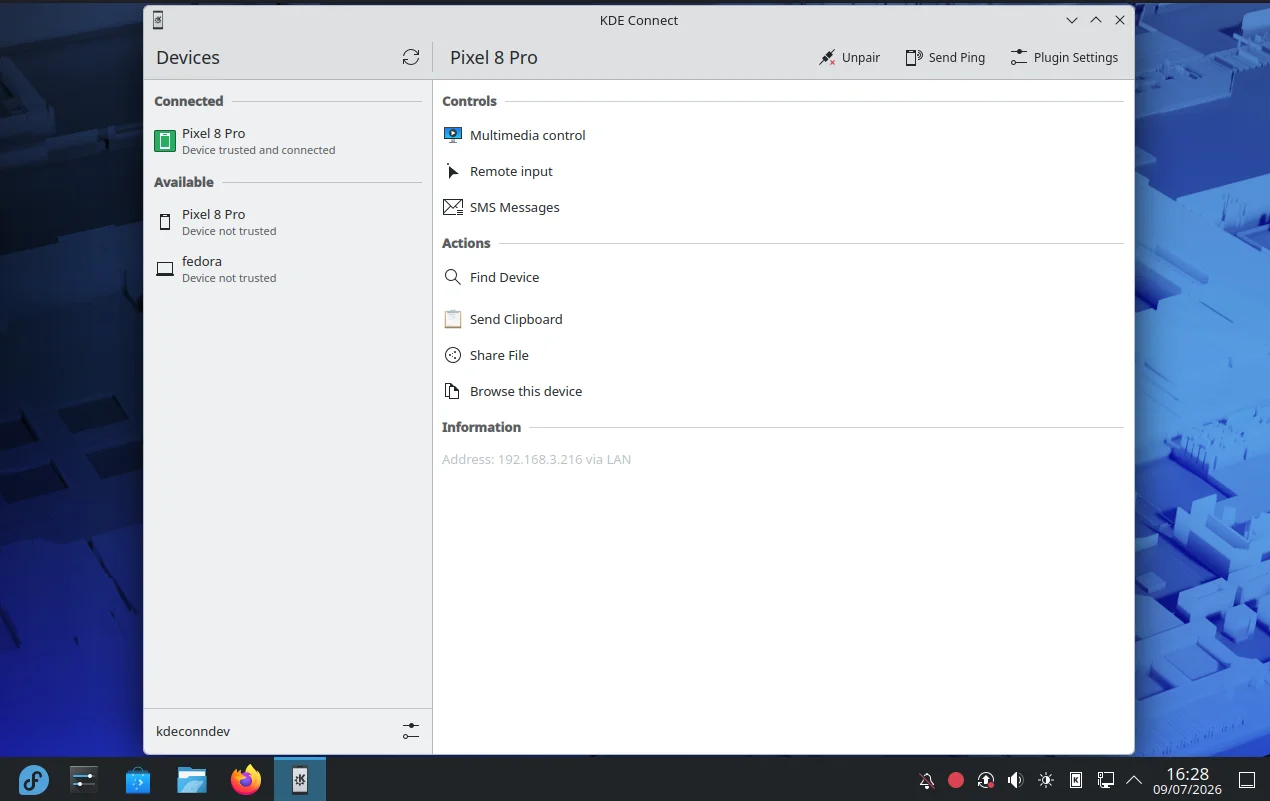The image size is (1270, 801).
Task: Open software updates tray icon
Action: [986, 780]
